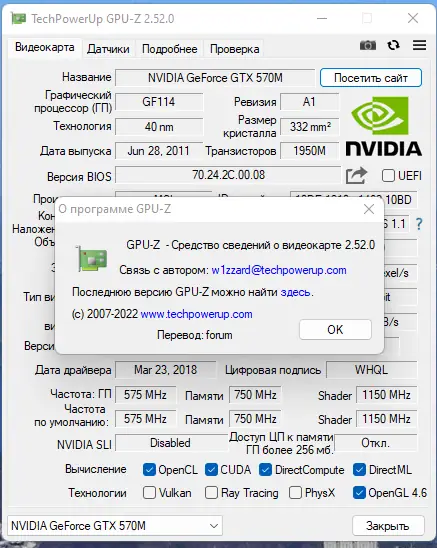Click the О программе GPU-Z dialog title
The width and height of the screenshot is (437, 548).
click(x=114, y=209)
